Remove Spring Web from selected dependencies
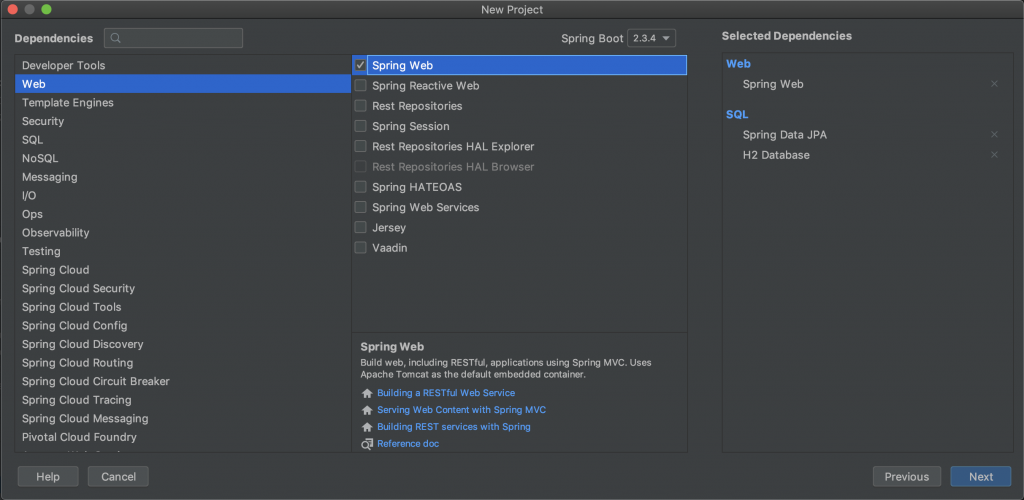The image size is (1024, 500). tap(994, 84)
